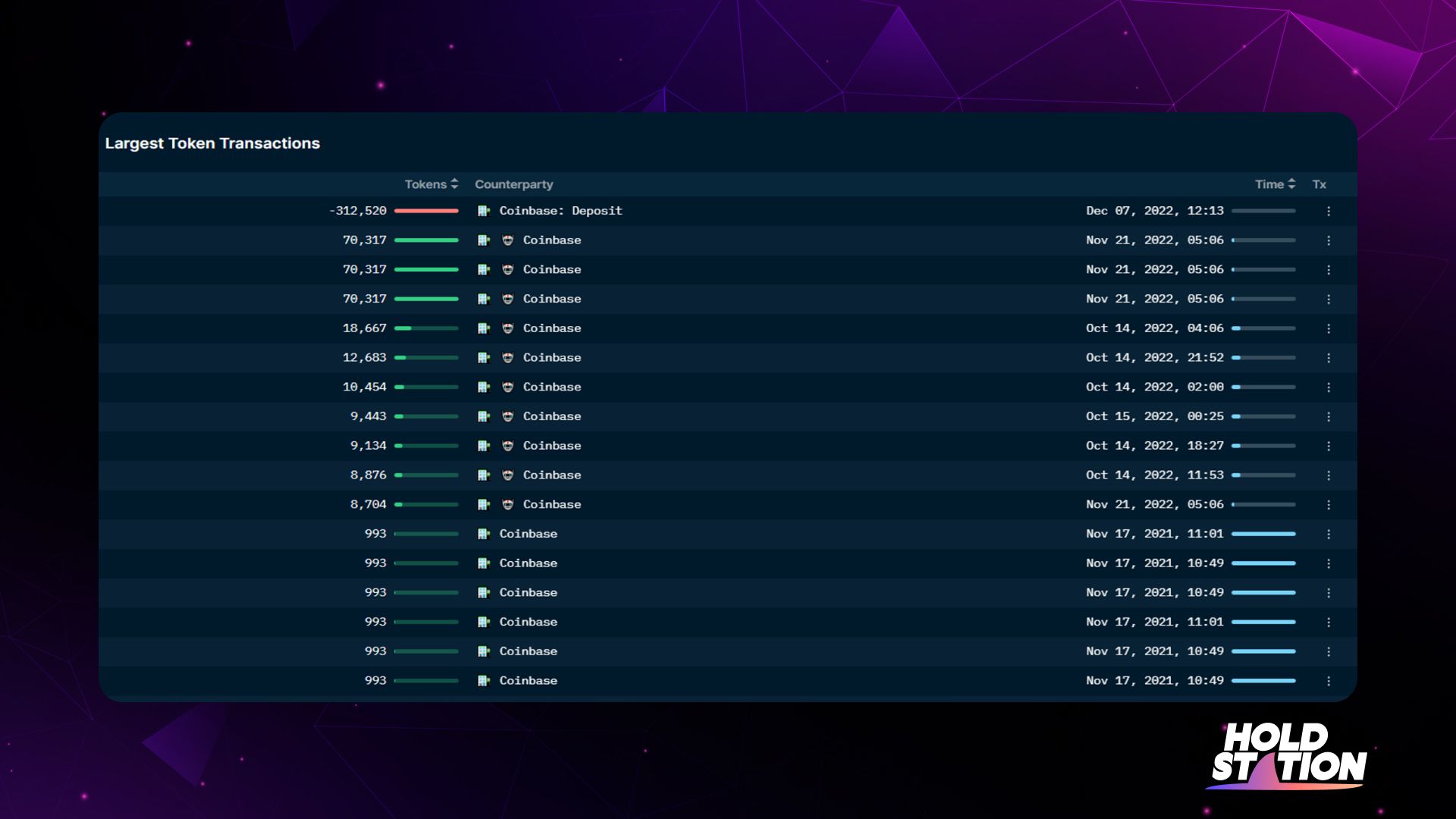1456x819 pixels.
Task: Click time bar beside Dec 07, 2022
Action: click(1263, 211)
